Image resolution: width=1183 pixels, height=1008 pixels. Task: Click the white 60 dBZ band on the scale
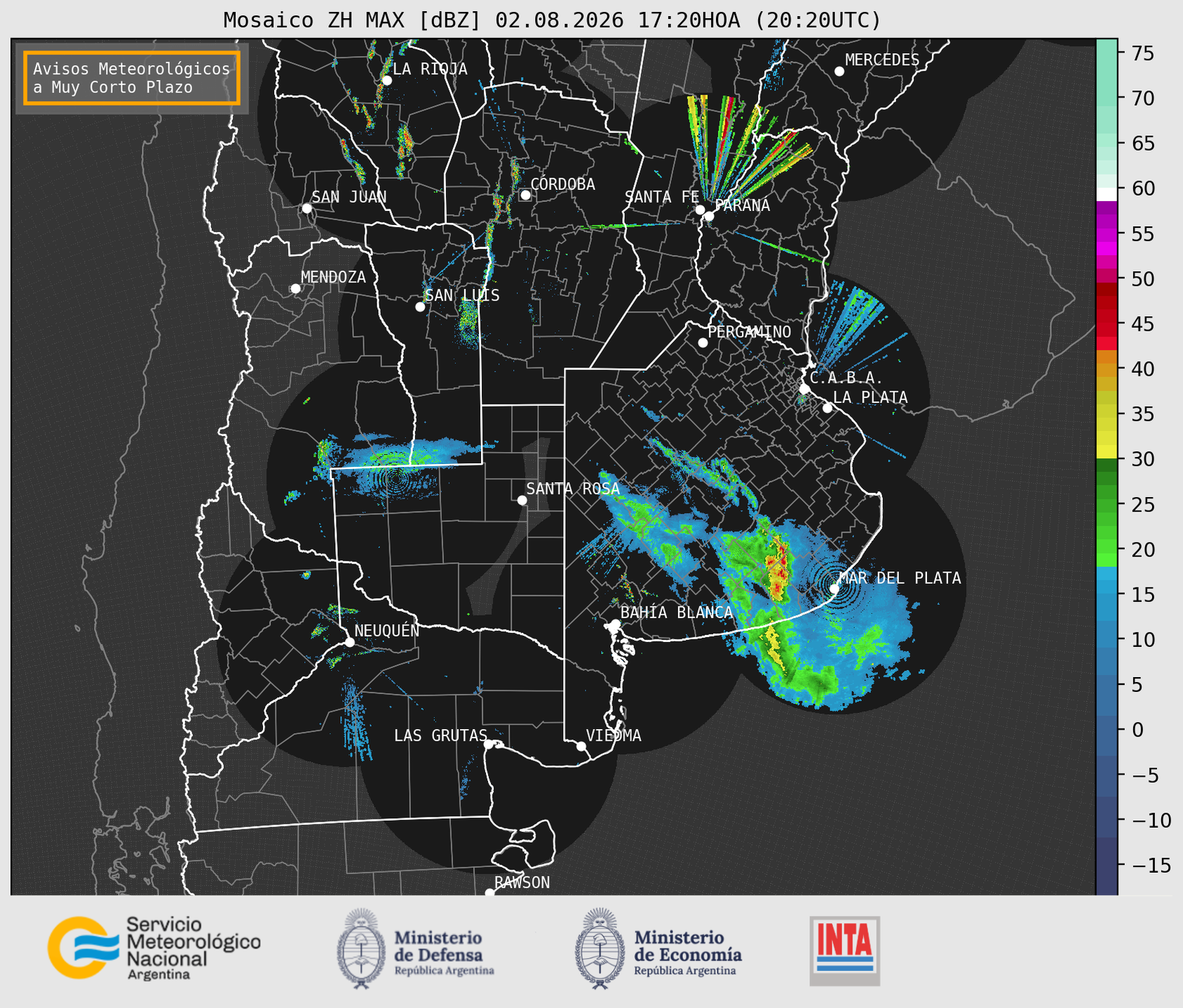[1107, 194]
